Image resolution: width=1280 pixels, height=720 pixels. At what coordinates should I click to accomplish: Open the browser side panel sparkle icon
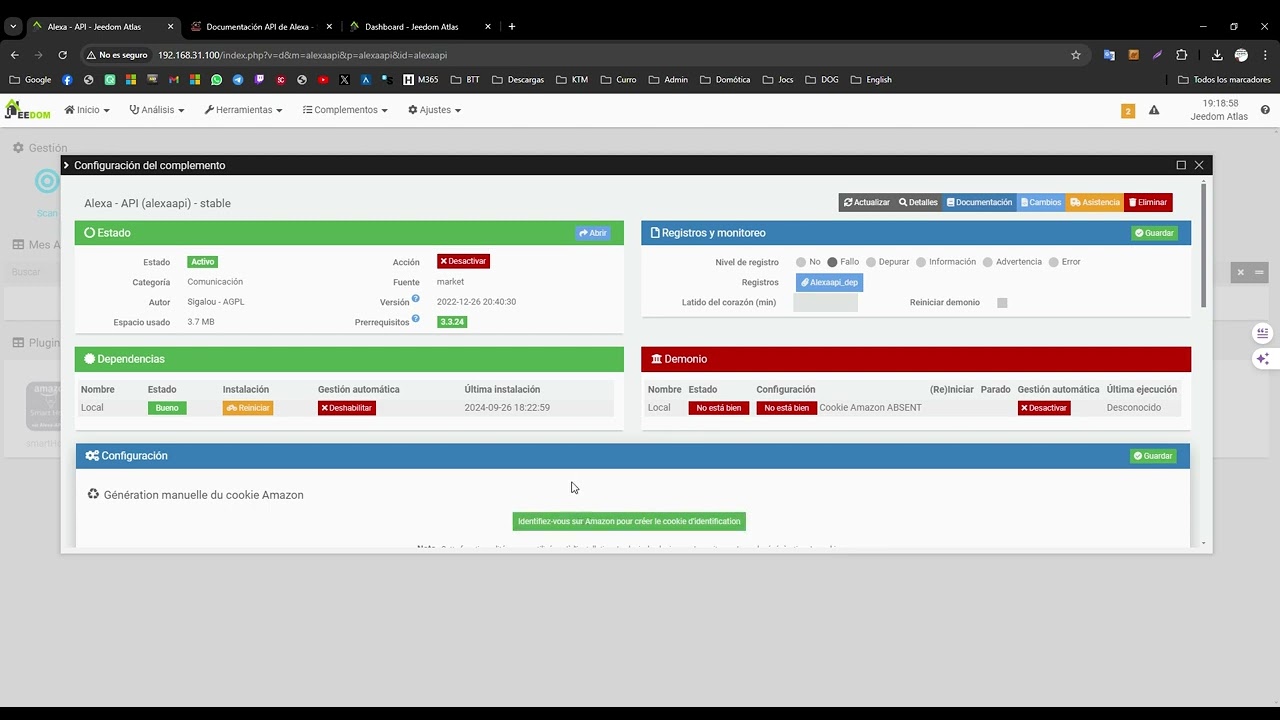(1263, 358)
